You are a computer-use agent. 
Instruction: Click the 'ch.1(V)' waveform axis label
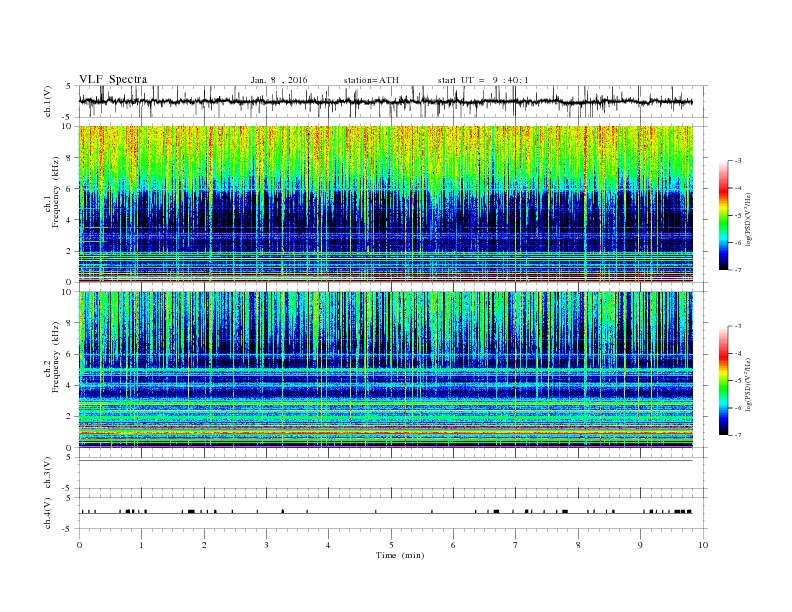click(x=48, y=101)
